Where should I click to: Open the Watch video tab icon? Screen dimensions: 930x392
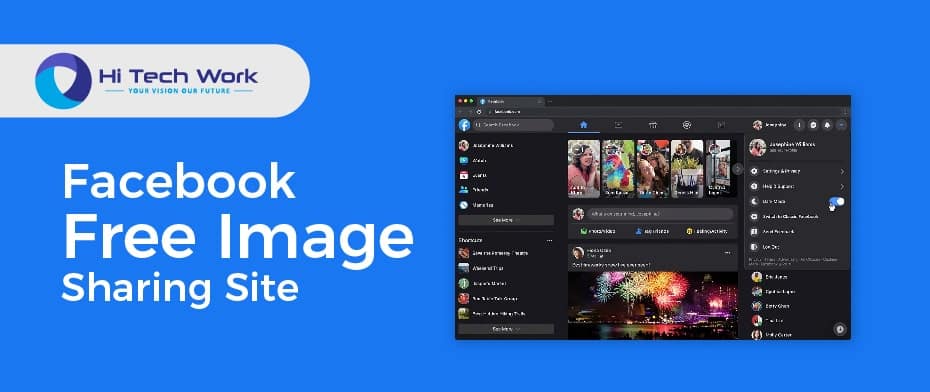pyautogui.click(x=618, y=125)
